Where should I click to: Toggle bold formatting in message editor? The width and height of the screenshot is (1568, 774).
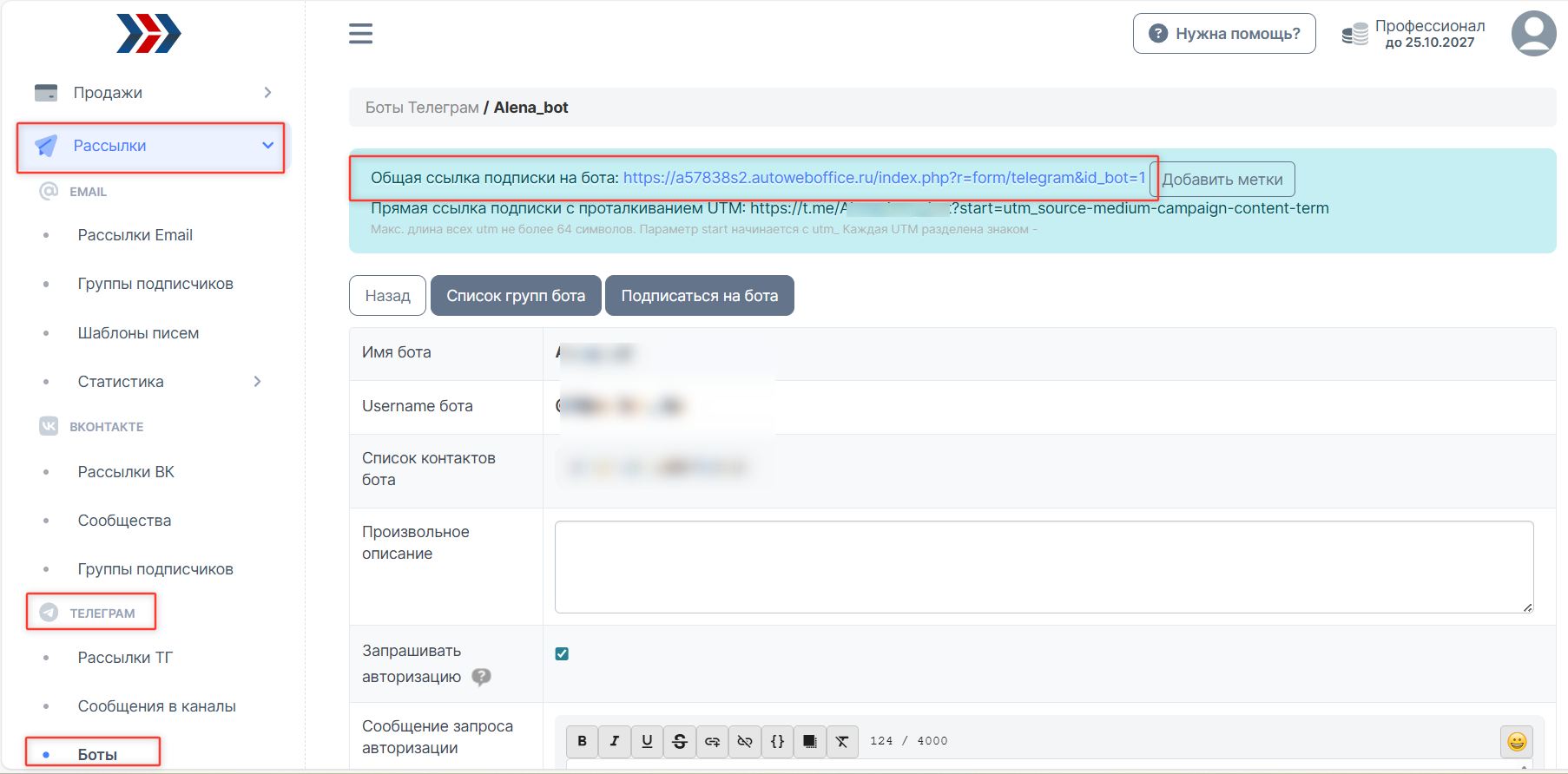(582, 741)
